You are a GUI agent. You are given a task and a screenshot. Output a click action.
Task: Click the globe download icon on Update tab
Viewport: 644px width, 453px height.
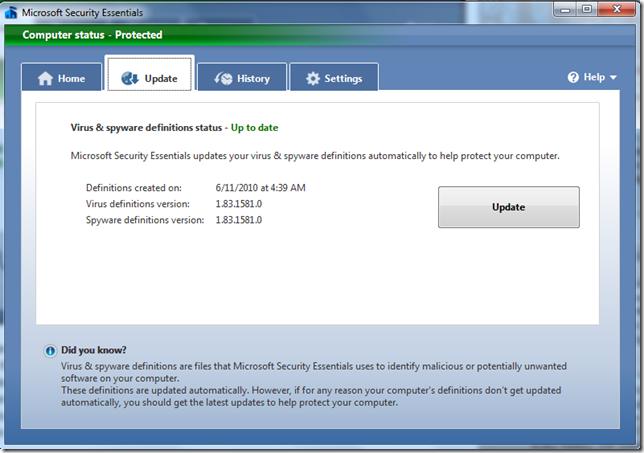tap(130, 78)
